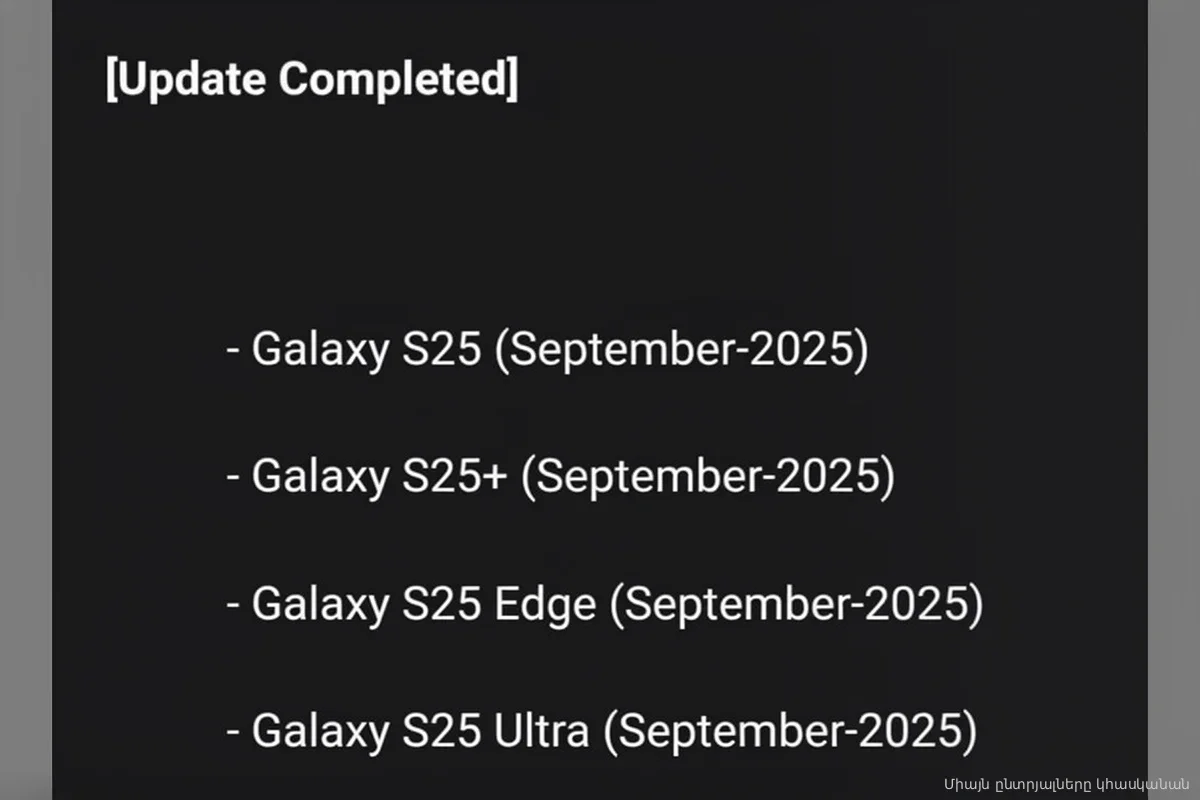Click the "[Update Completed]" heading
This screenshot has width=1200, height=800.
[x=312, y=80]
